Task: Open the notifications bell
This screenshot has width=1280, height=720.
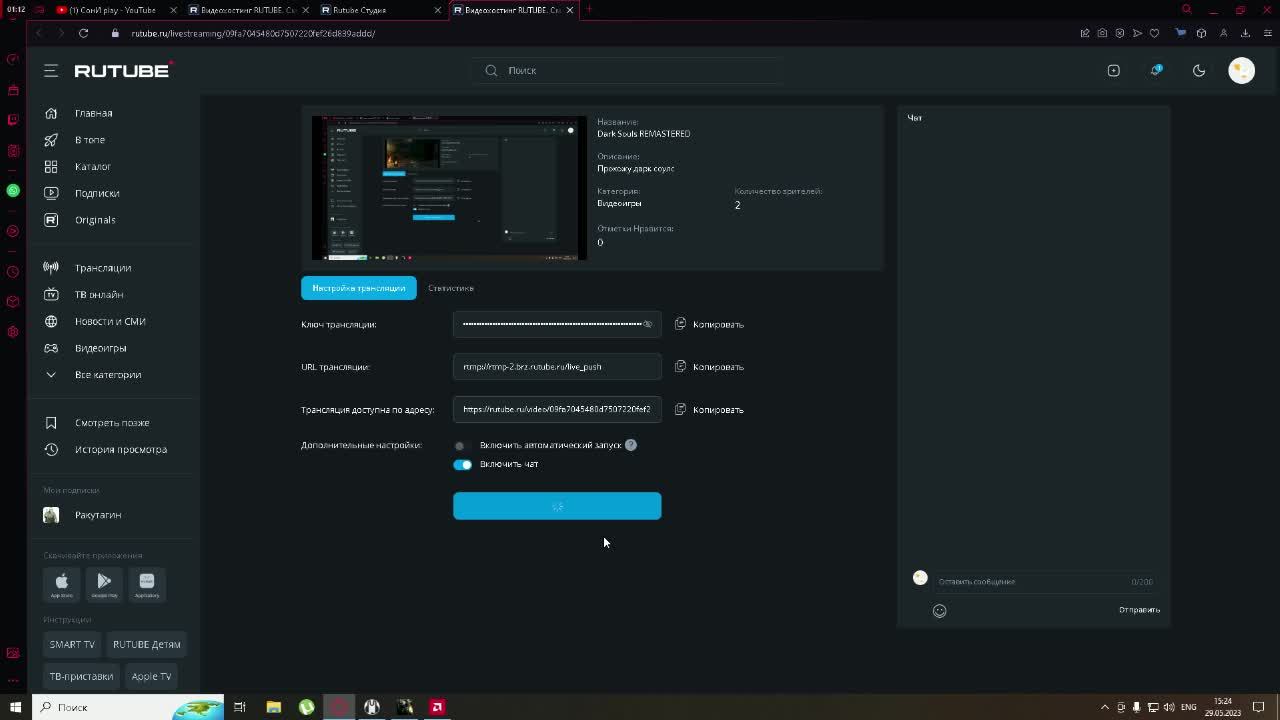Action: tap(1156, 70)
